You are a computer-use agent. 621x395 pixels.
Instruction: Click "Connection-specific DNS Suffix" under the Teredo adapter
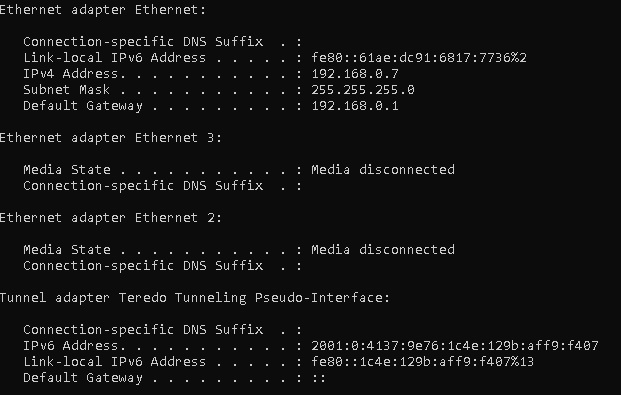[143, 330]
